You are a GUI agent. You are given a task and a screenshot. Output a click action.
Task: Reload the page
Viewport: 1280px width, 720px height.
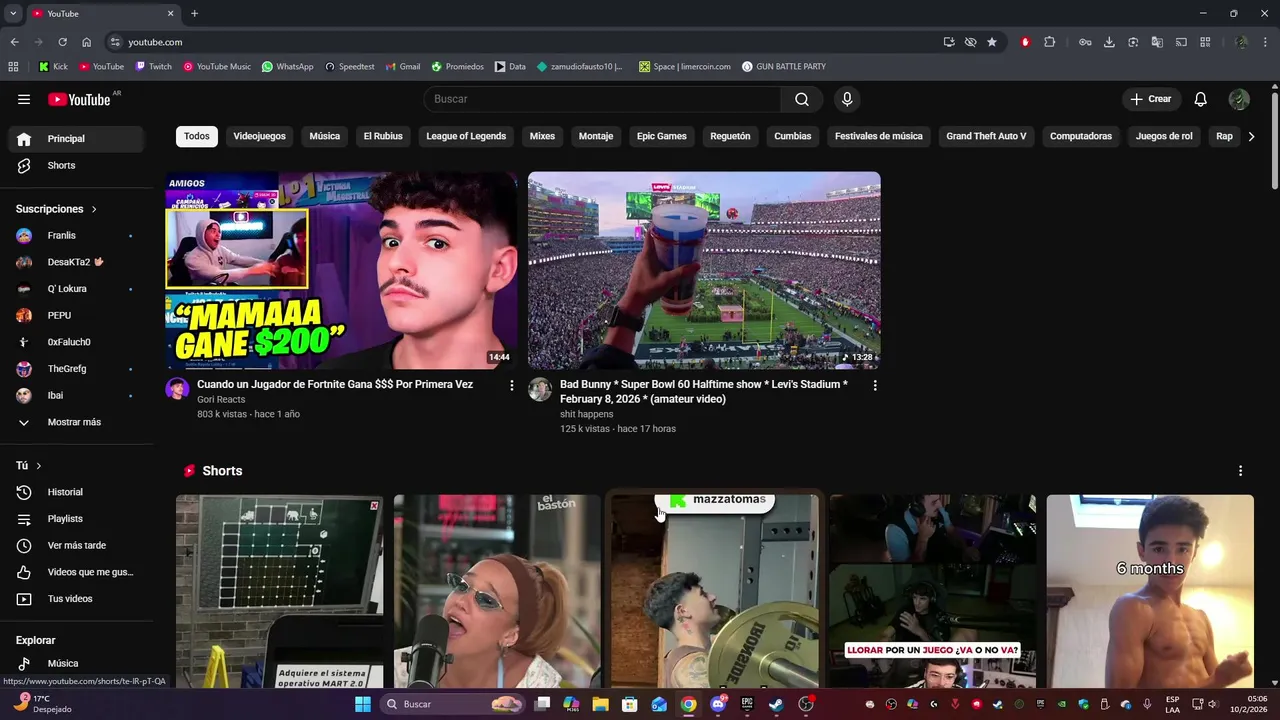coord(62,42)
